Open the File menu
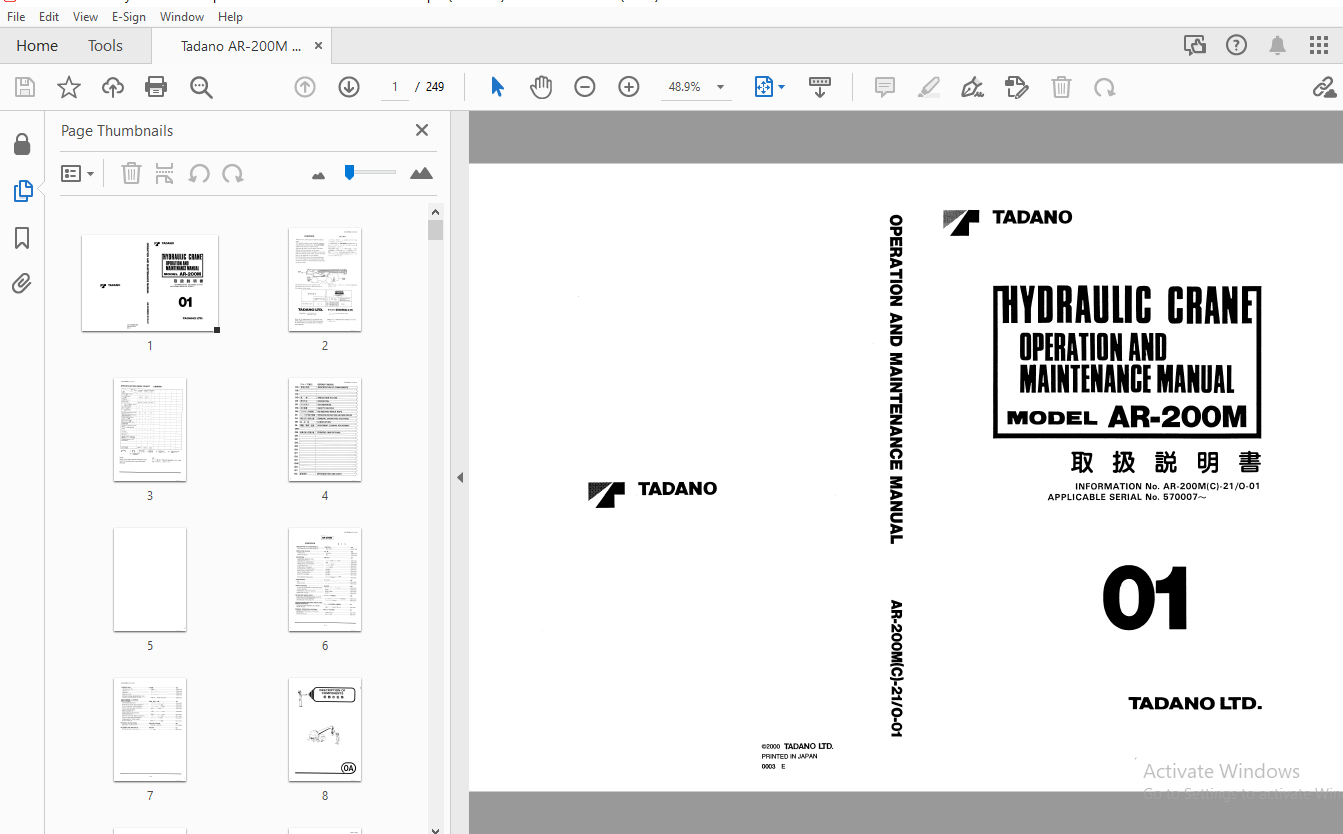The width and height of the screenshot is (1343, 834). [17, 17]
